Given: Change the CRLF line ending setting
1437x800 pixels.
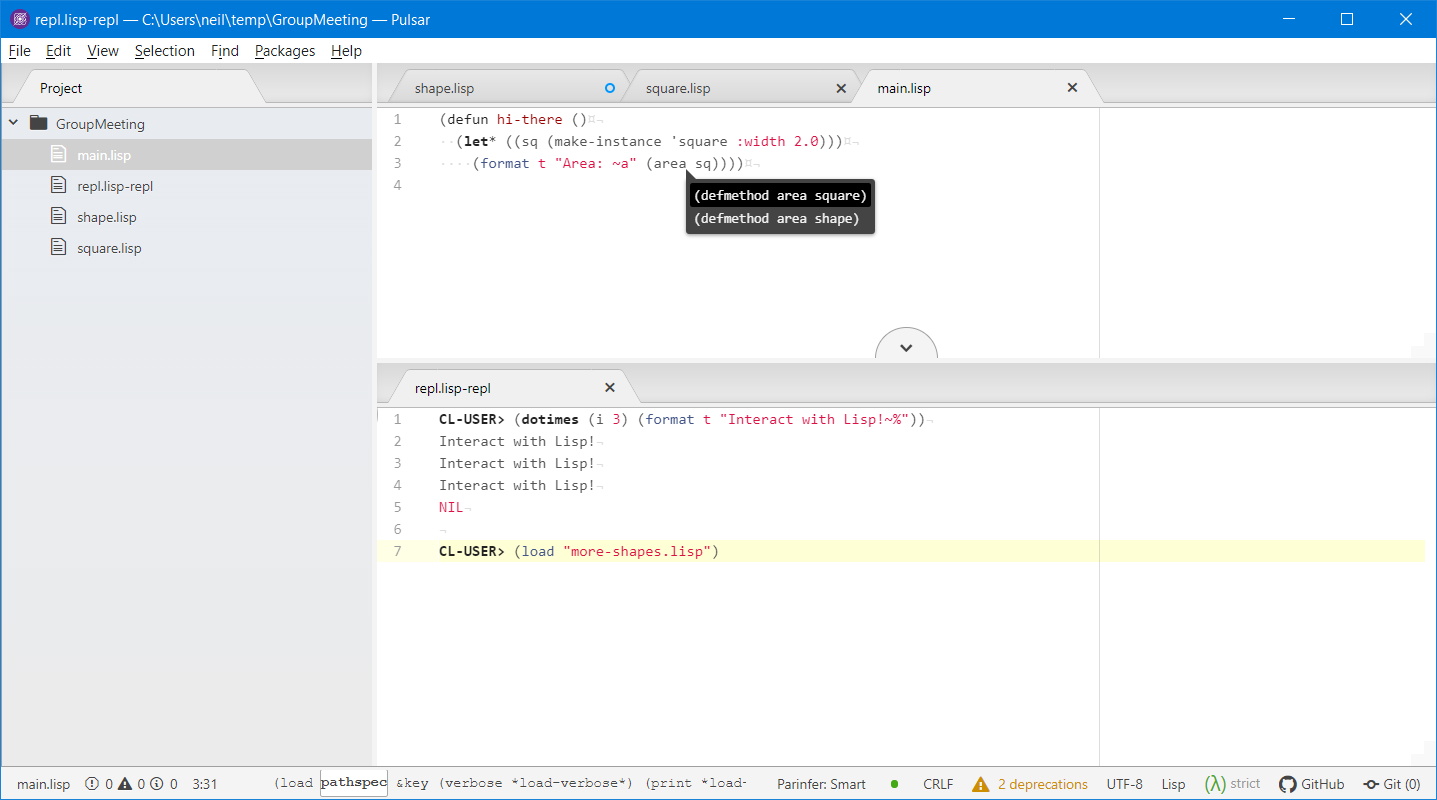Looking at the screenshot, I should pos(938,784).
